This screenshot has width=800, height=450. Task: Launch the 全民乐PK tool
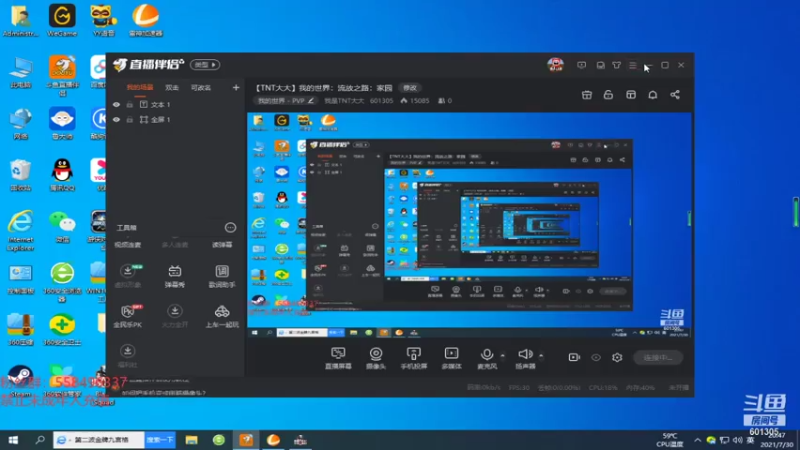(128, 316)
